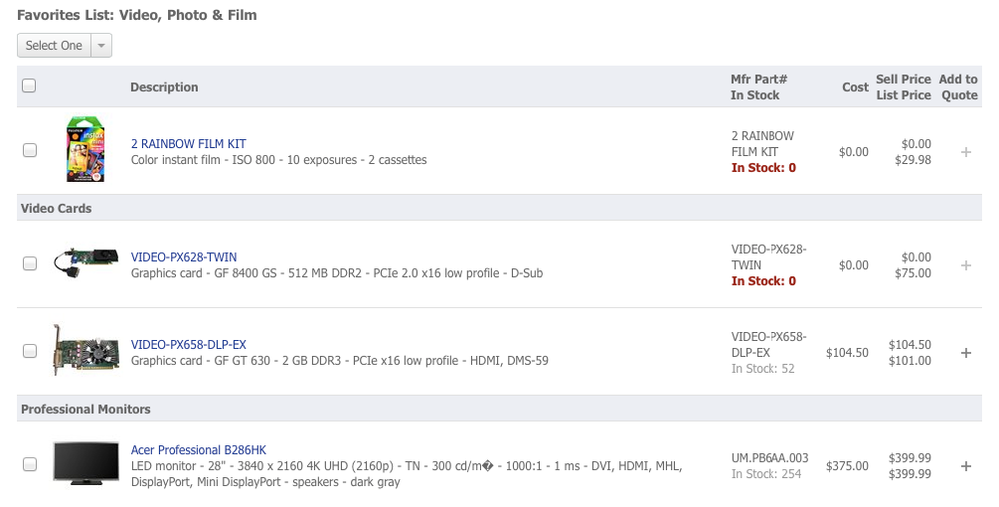Add 2 Rainbow Film Kit to quote
The width and height of the screenshot is (999, 507).
pyautogui.click(x=965, y=152)
